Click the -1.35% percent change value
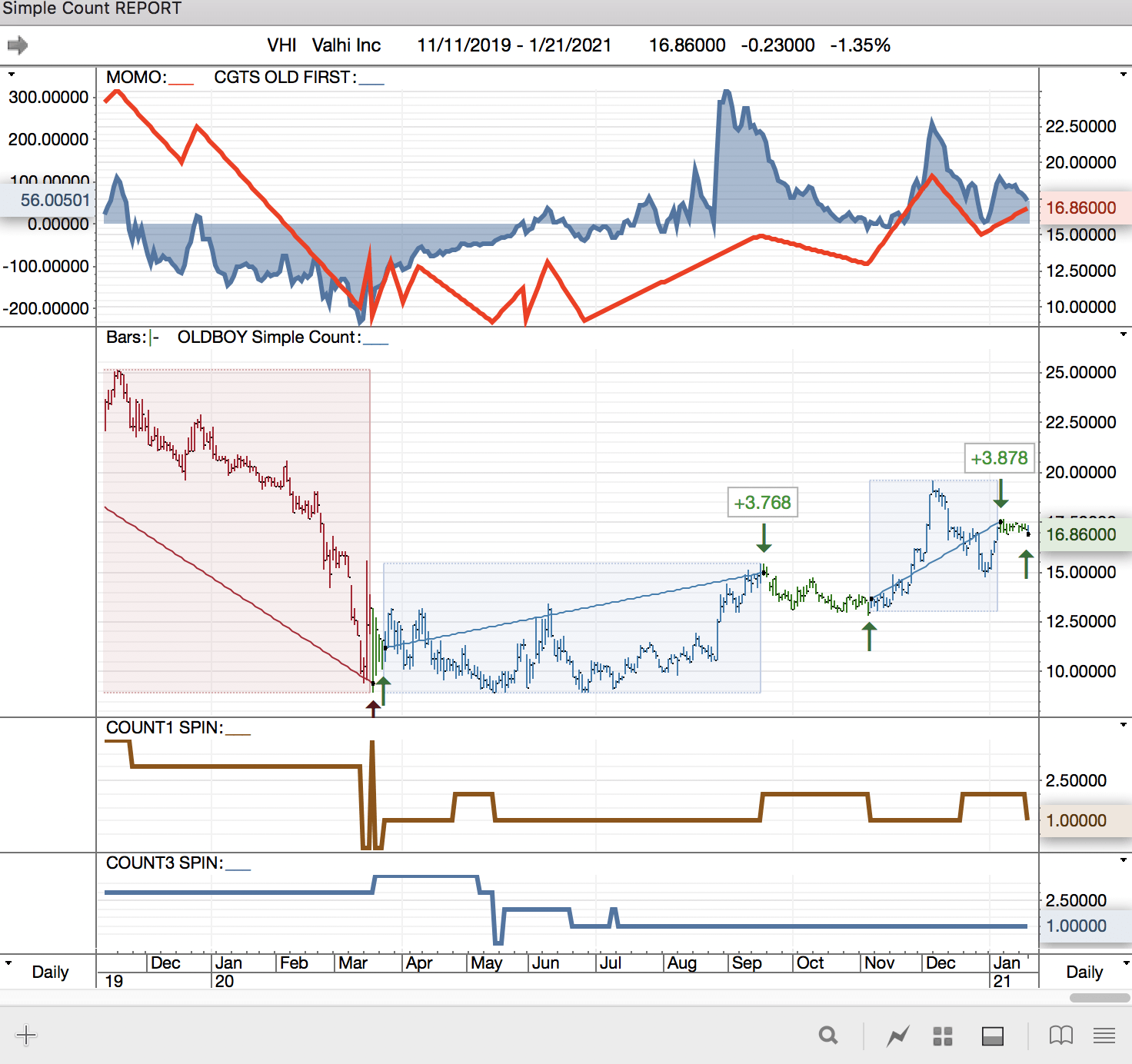Image resolution: width=1132 pixels, height=1064 pixels. pos(860,45)
